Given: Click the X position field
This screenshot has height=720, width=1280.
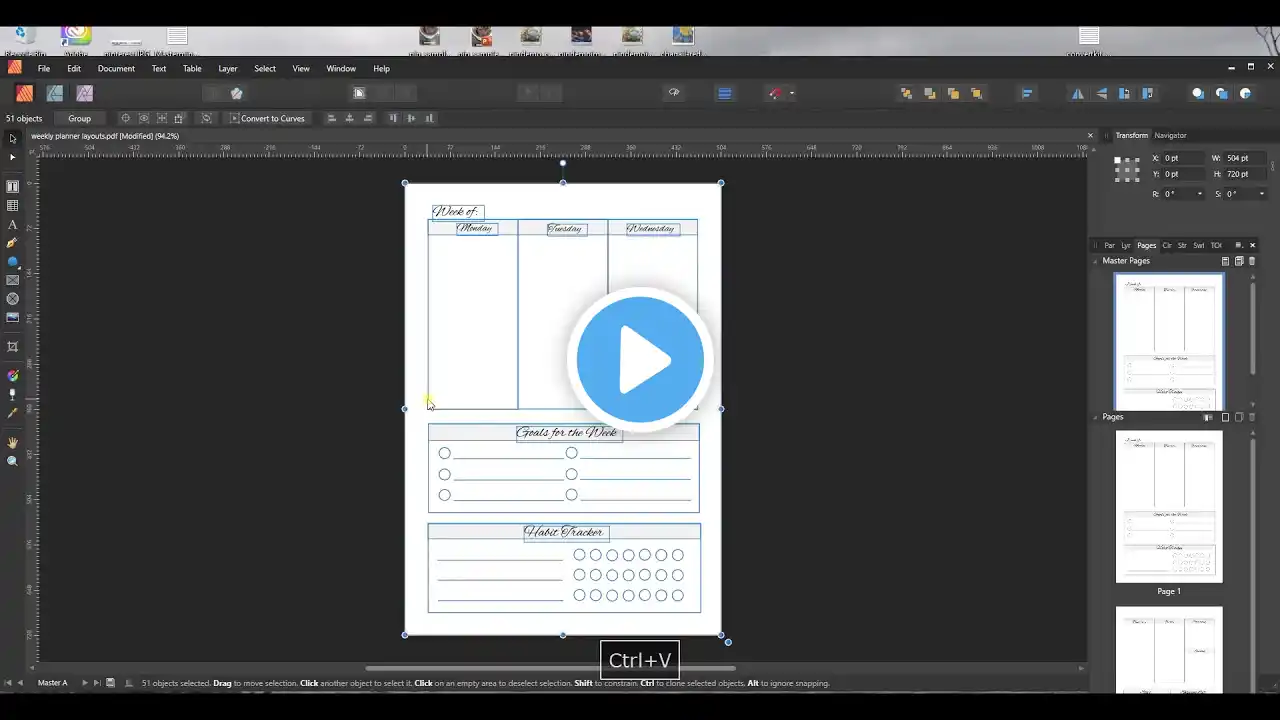Looking at the screenshot, I should (1184, 158).
